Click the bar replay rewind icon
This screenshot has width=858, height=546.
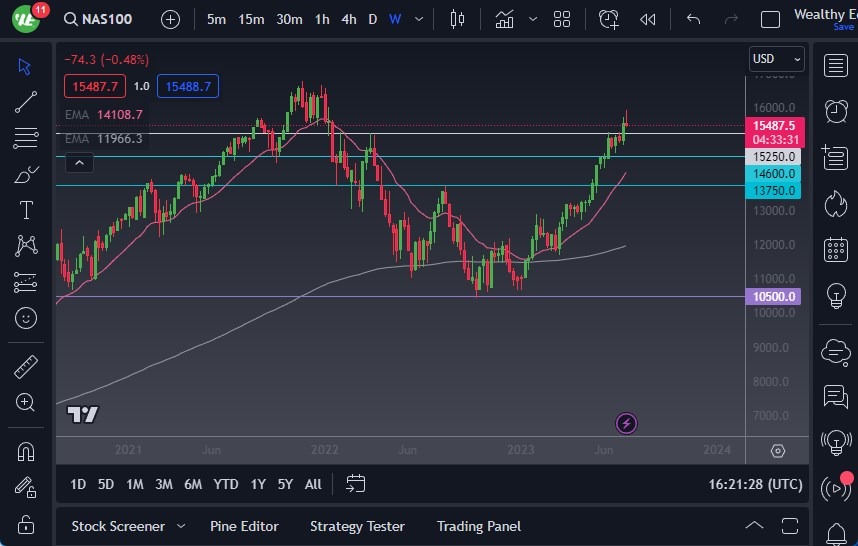[x=648, y=19]
